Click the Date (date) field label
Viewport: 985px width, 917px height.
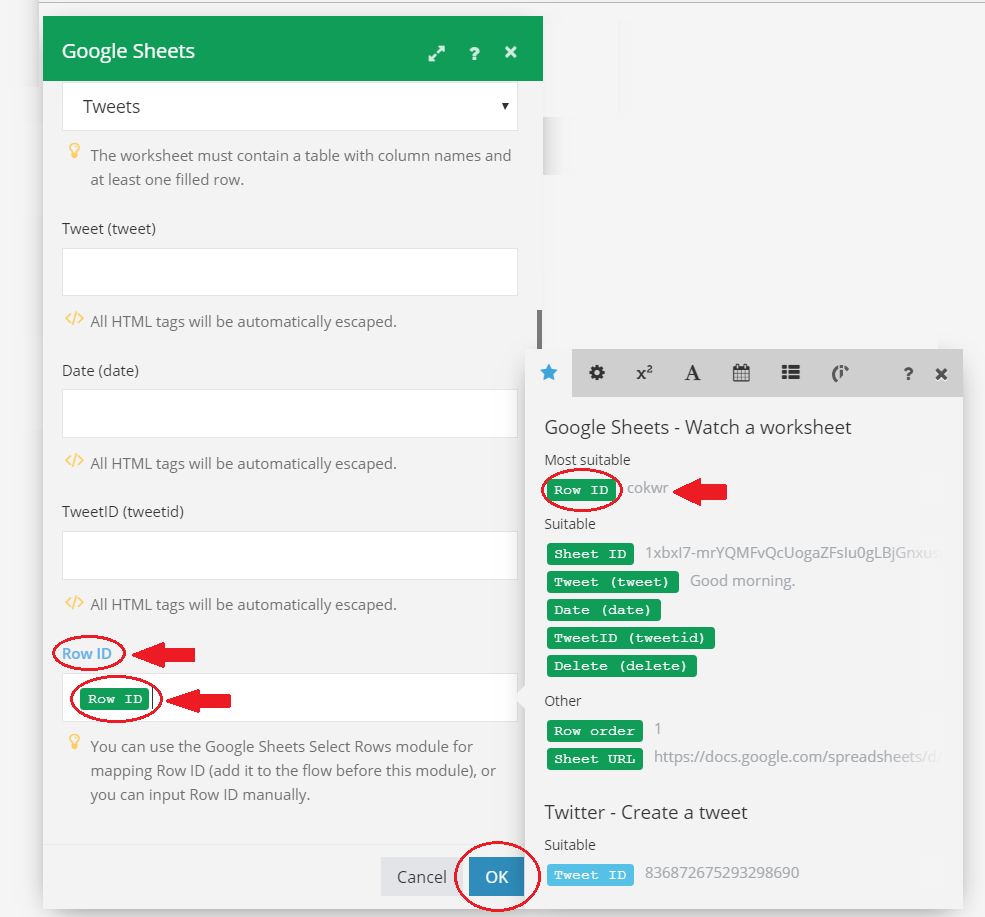click(101, 371)
